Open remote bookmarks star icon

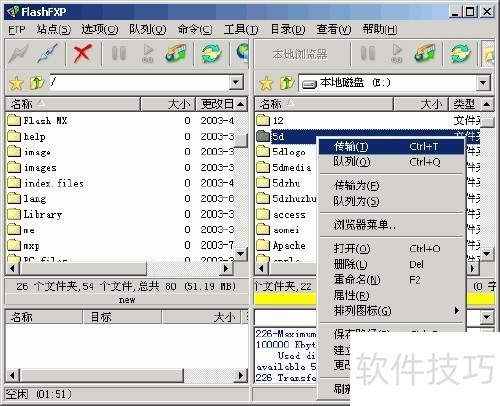(16, 83)
